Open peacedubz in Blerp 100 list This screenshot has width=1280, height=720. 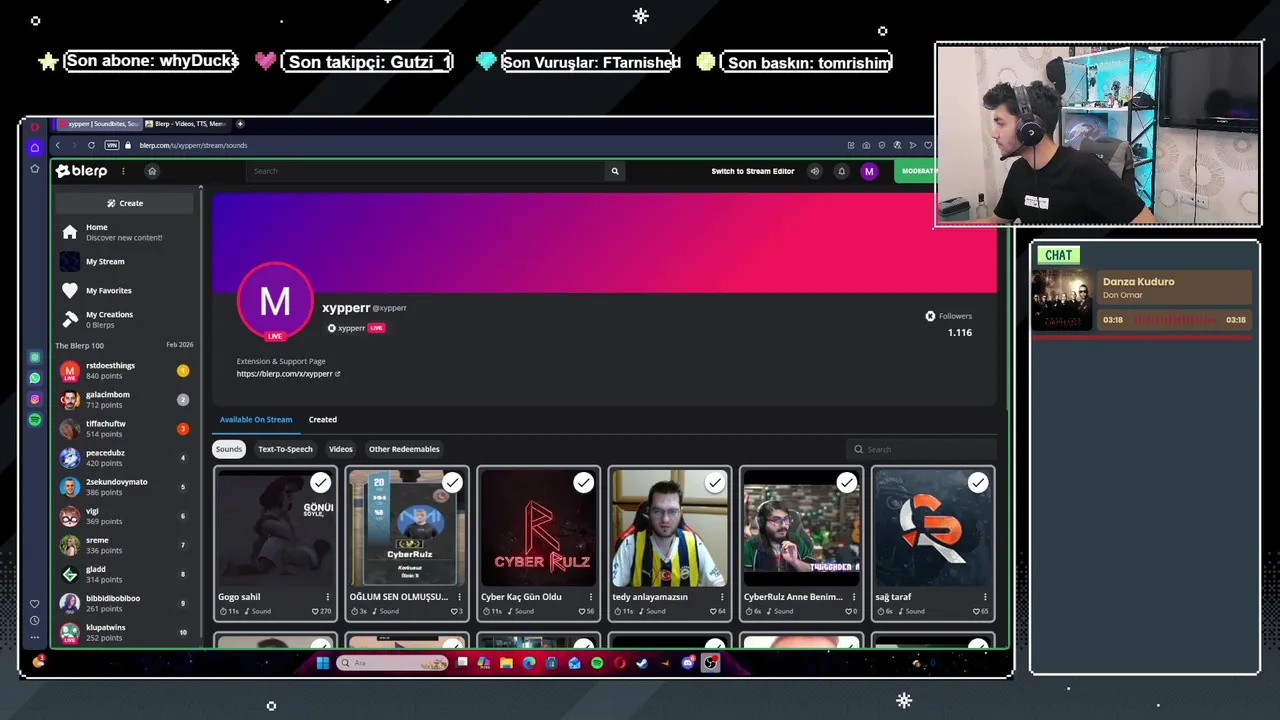click(125, 458)
